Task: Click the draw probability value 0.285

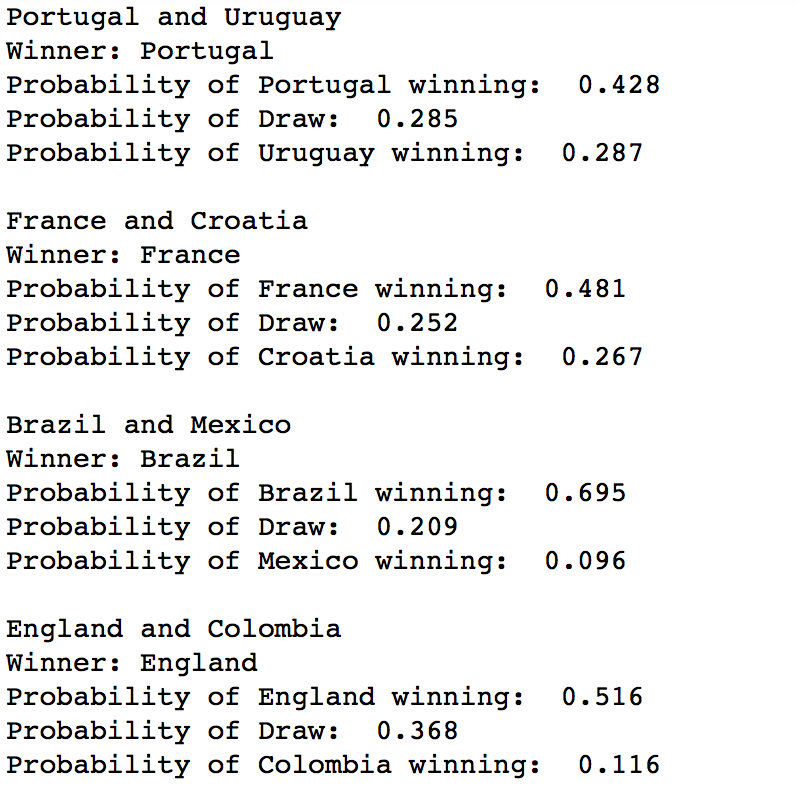Action: pos(417,119)
